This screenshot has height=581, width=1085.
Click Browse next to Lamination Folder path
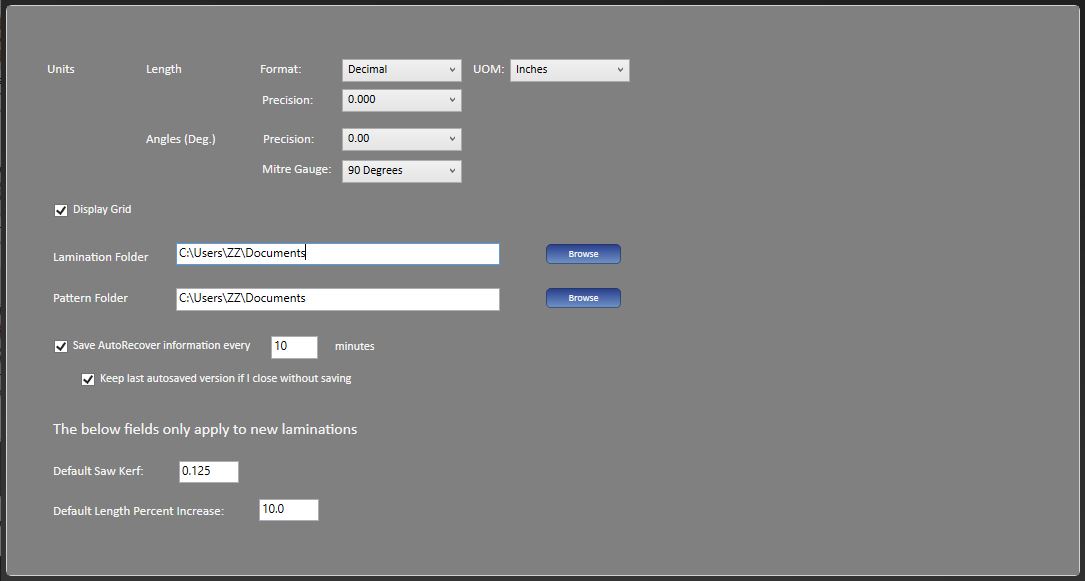[x=583, y=254]
